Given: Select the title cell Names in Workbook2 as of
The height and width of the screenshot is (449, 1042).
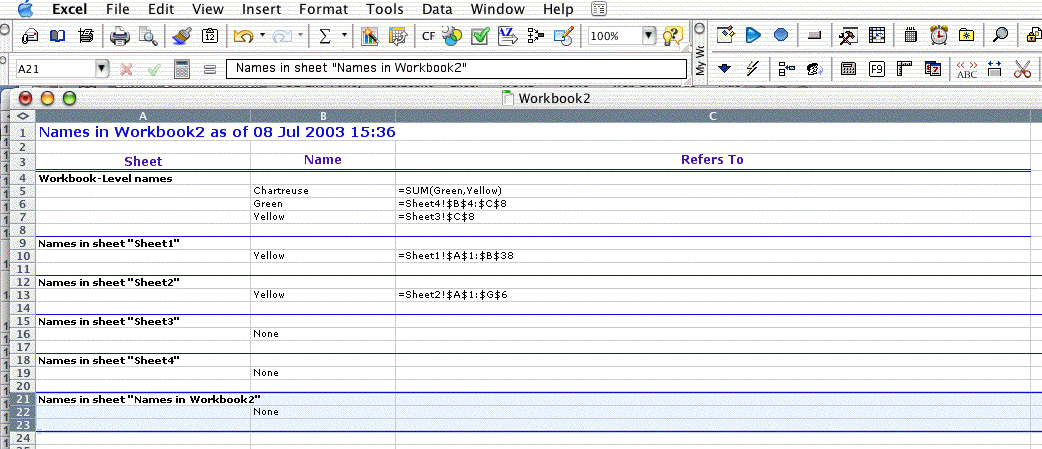Looking at the screenshot, I should 143,132.
